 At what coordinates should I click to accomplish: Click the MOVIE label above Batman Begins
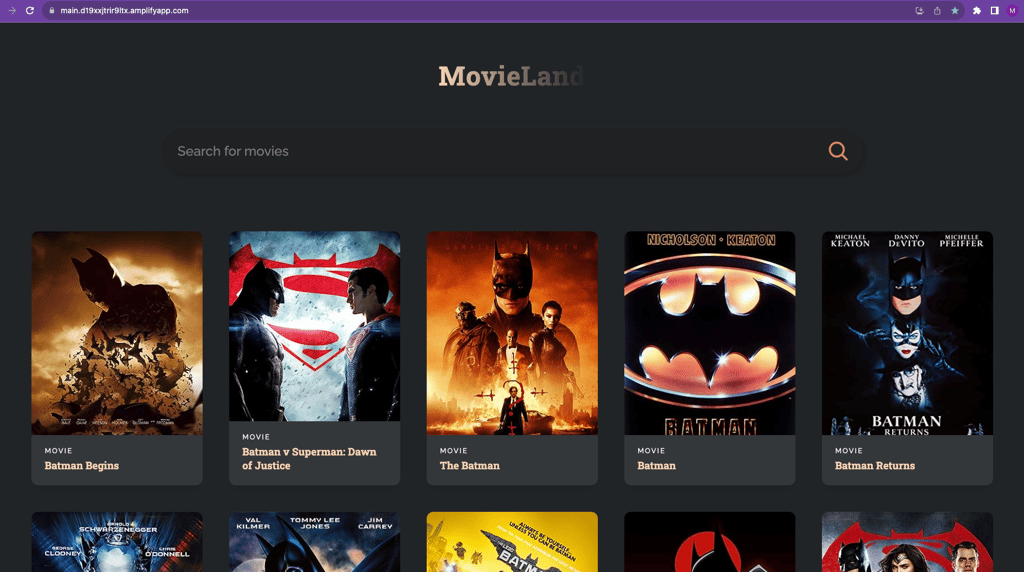tap(58, 451)
